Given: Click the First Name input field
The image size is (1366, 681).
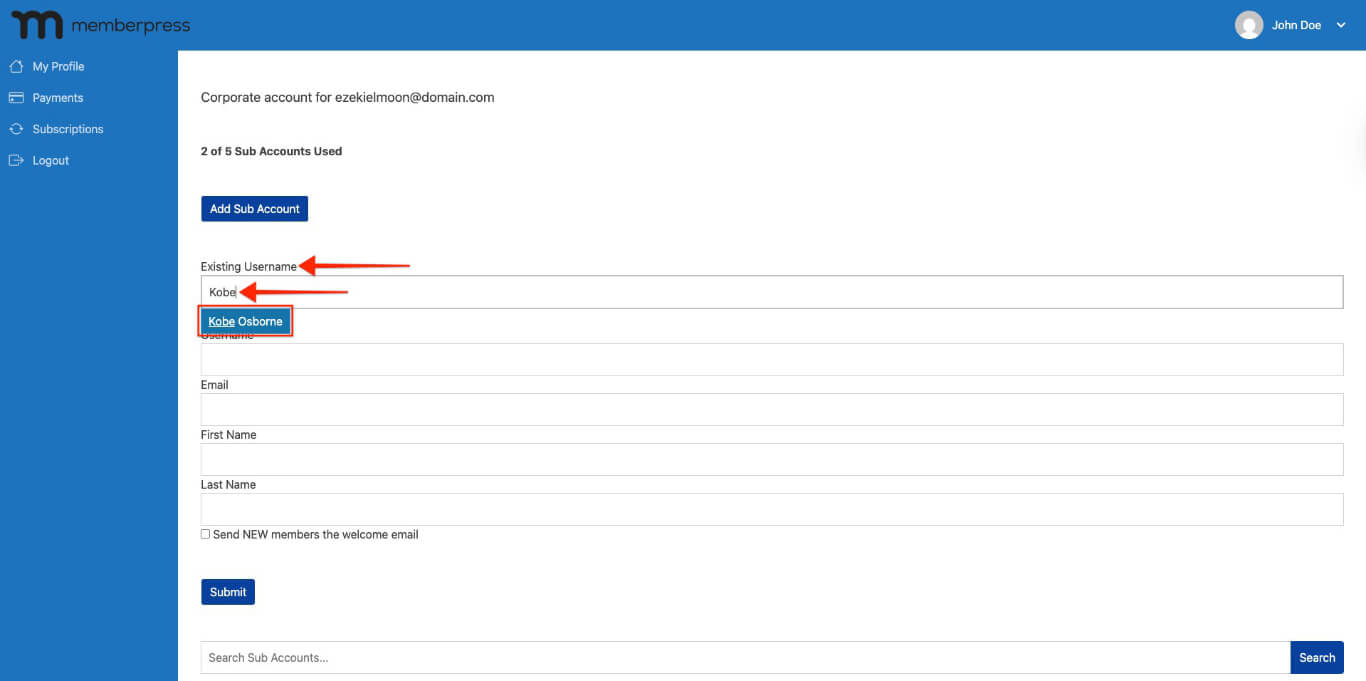Looking at the screenshot, I should click(x=700, y=459).
